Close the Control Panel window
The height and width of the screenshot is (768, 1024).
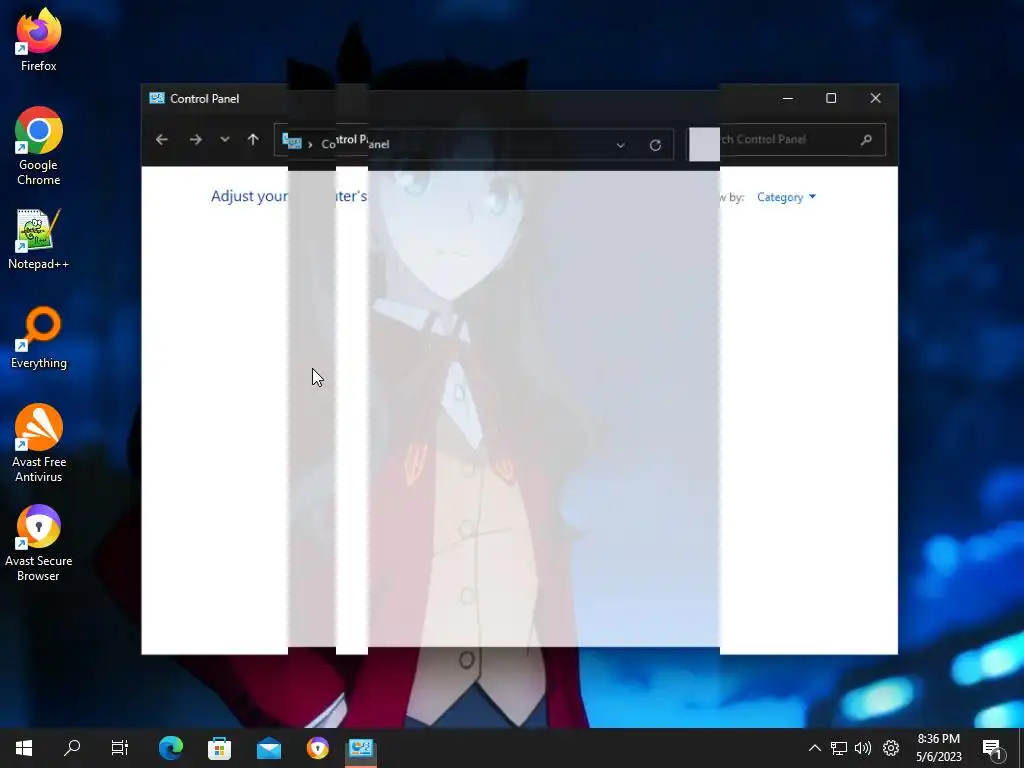point(876,98)
